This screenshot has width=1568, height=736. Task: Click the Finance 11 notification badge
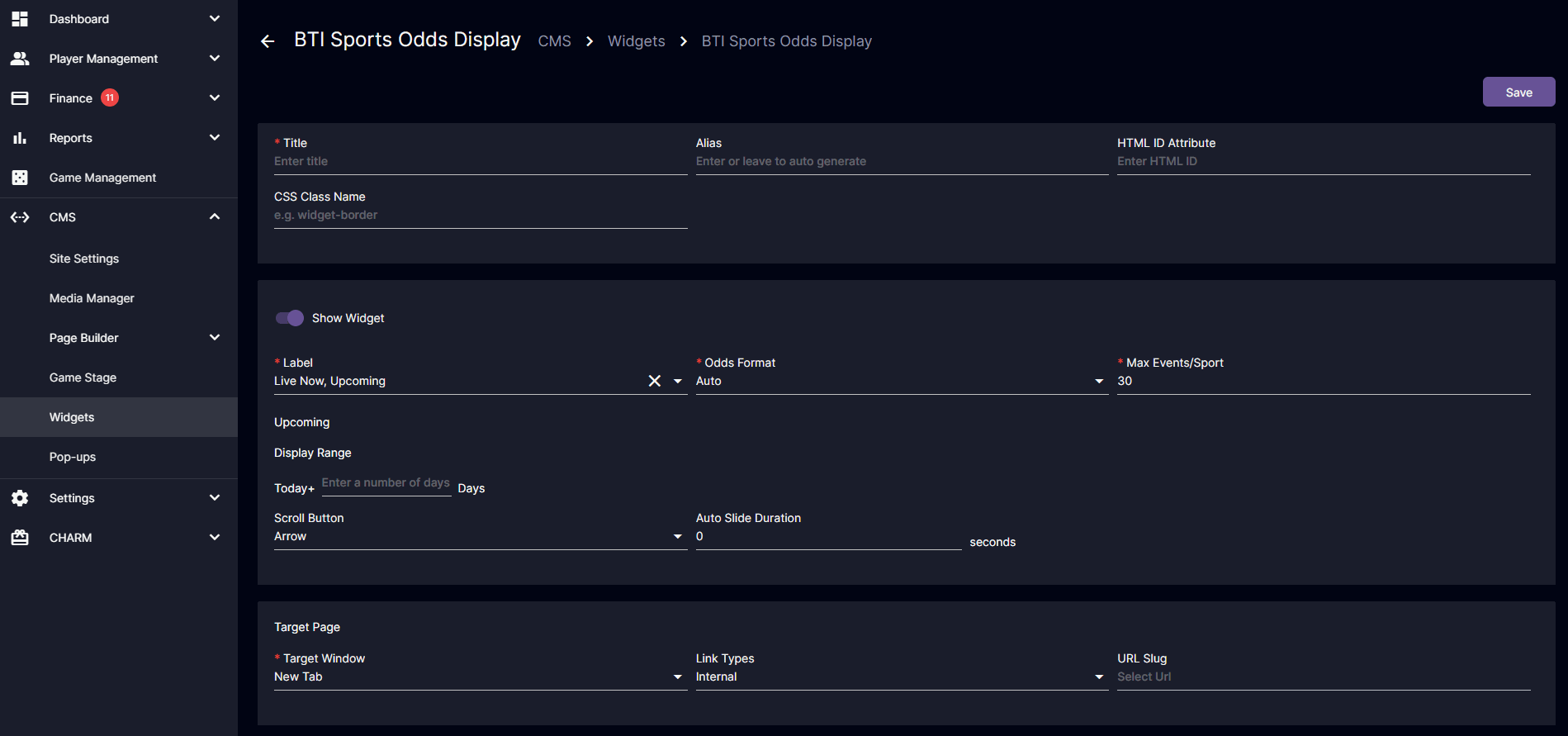110,98
